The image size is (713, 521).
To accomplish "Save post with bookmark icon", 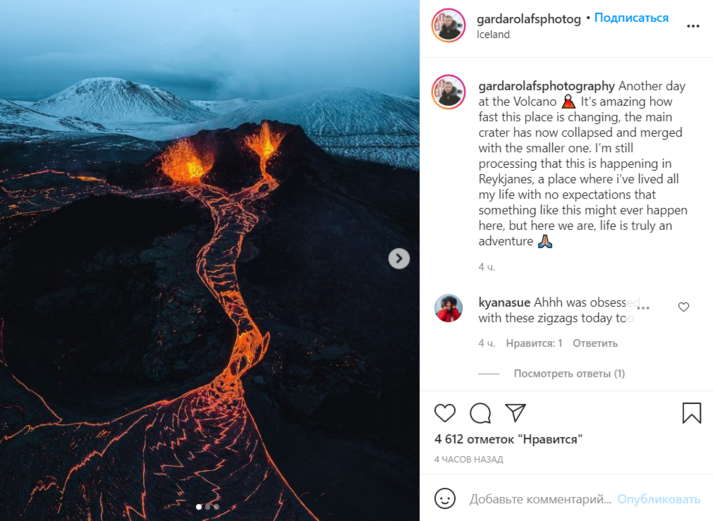I will coord(692,412).
